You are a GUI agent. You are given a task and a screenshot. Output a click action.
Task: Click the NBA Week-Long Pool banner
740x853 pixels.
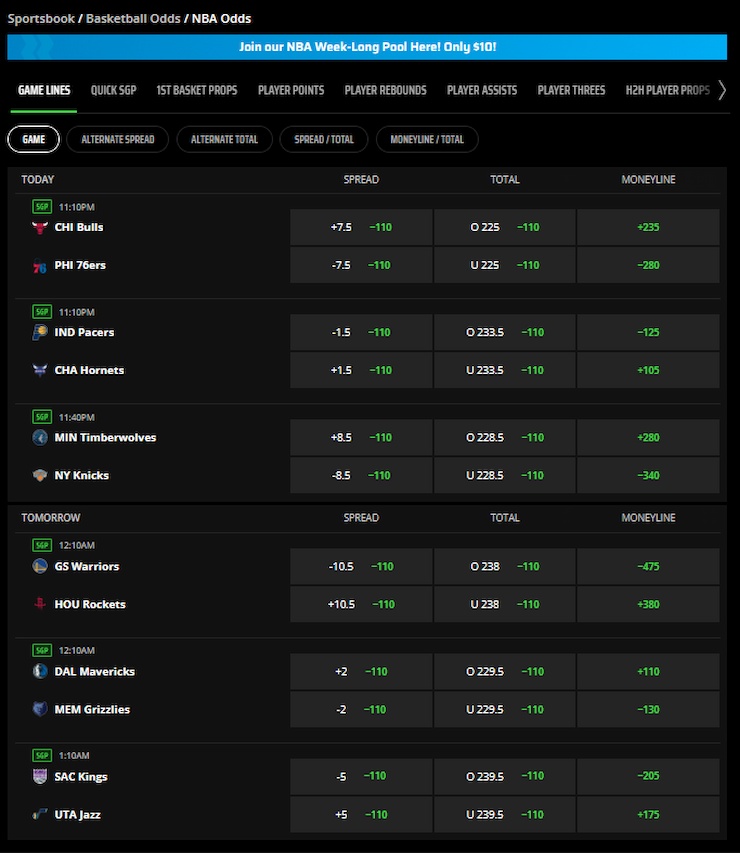367,47
